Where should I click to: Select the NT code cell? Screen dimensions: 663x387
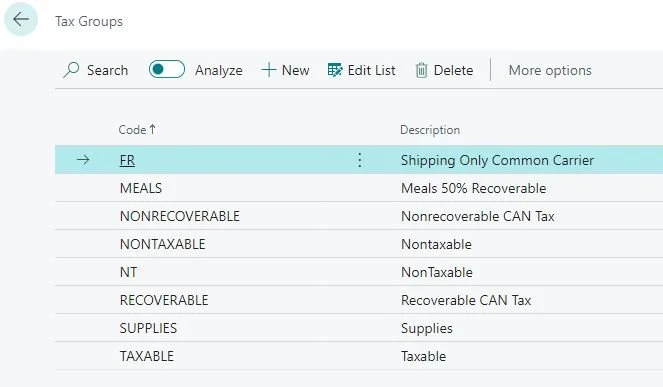[x=128, y=272]
